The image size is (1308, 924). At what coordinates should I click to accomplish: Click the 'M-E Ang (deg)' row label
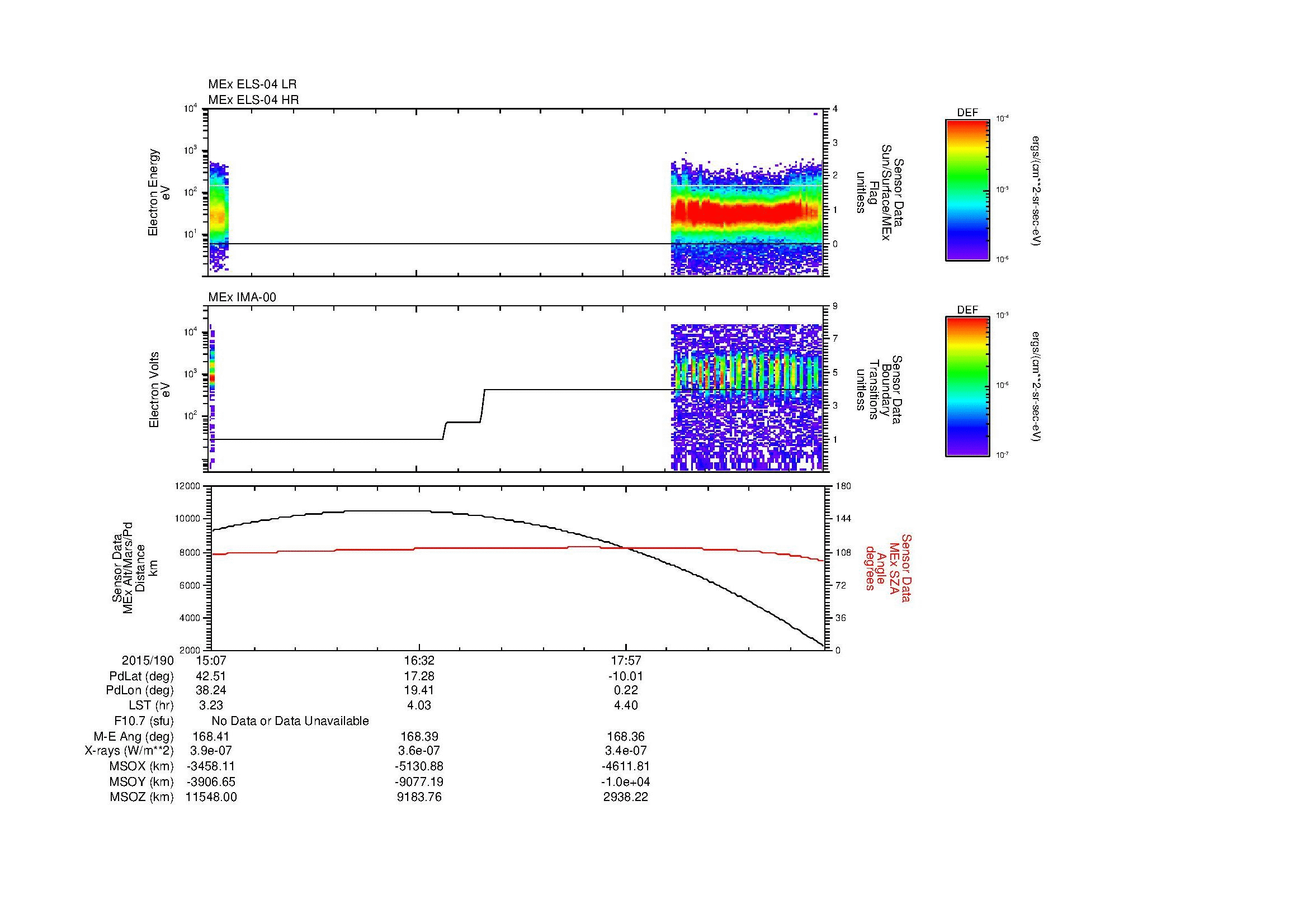133,737
